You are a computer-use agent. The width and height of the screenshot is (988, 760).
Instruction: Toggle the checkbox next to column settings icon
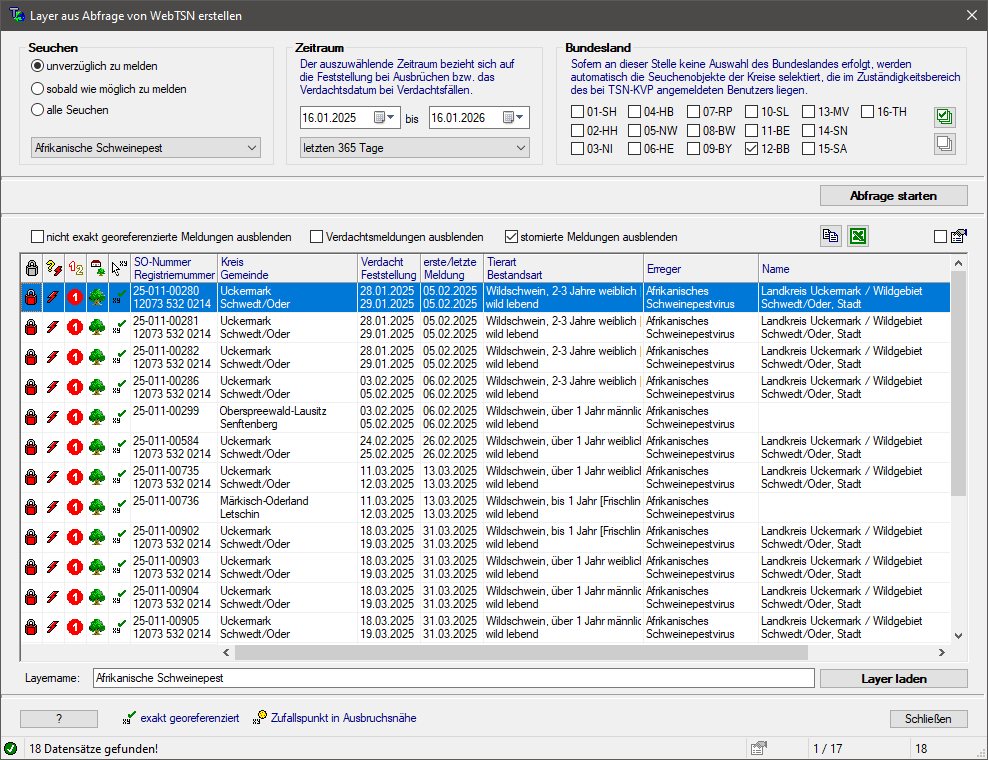[x=940, y=236]
